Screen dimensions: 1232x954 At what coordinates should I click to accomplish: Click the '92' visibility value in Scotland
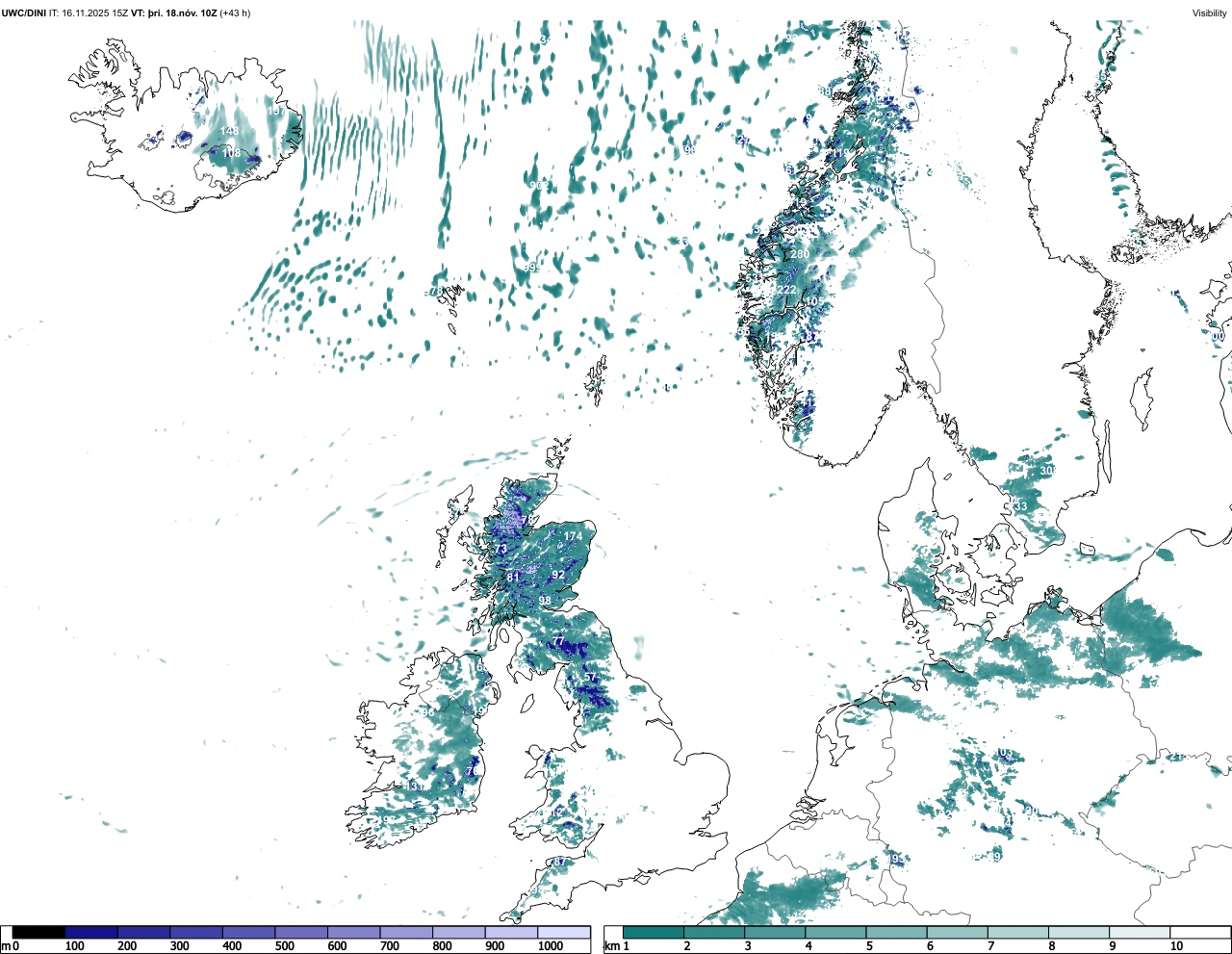click(558, 575)
